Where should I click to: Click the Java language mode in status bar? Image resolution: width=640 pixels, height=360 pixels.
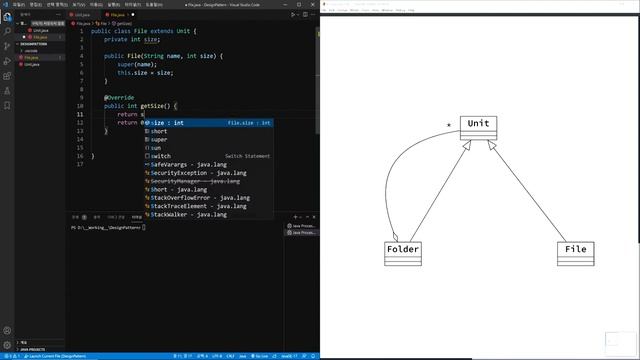pos(242,356)
